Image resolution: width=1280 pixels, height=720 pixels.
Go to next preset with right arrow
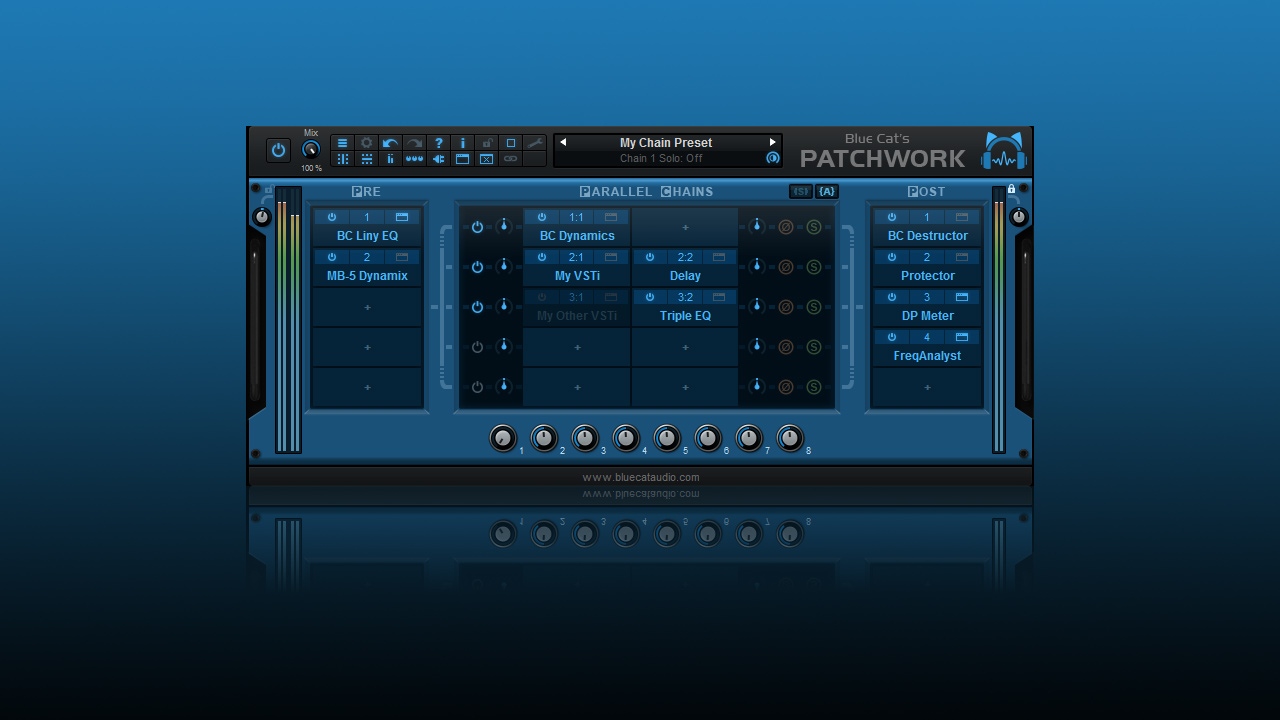(772, 142)
